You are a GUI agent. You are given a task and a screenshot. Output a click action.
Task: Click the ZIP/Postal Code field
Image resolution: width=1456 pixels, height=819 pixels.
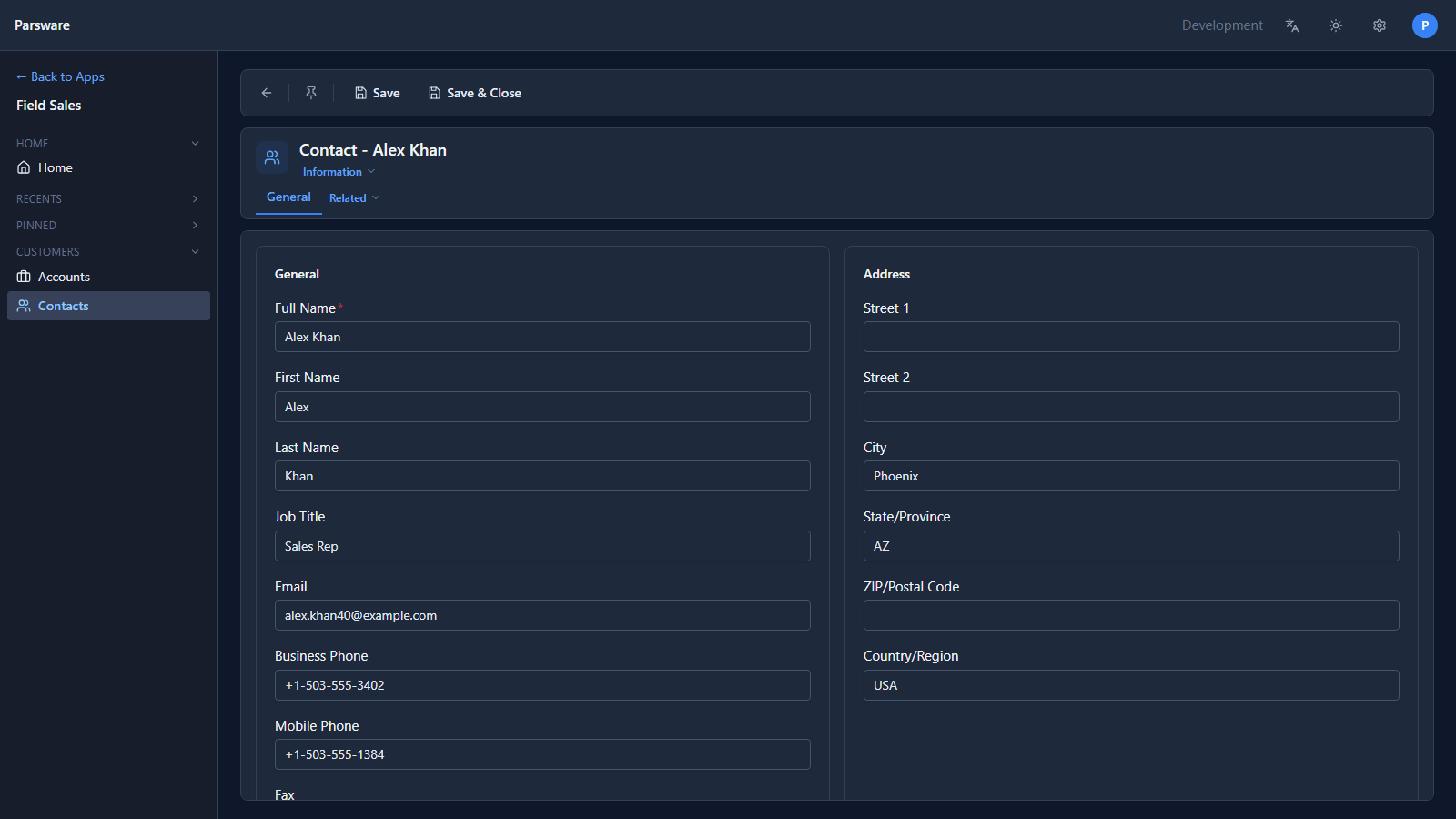coord(1131,615)
